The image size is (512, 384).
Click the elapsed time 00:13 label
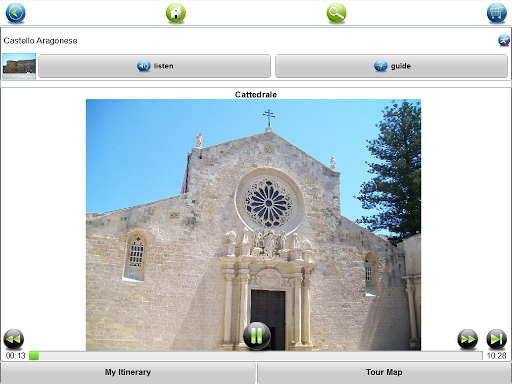pos(15,356)
